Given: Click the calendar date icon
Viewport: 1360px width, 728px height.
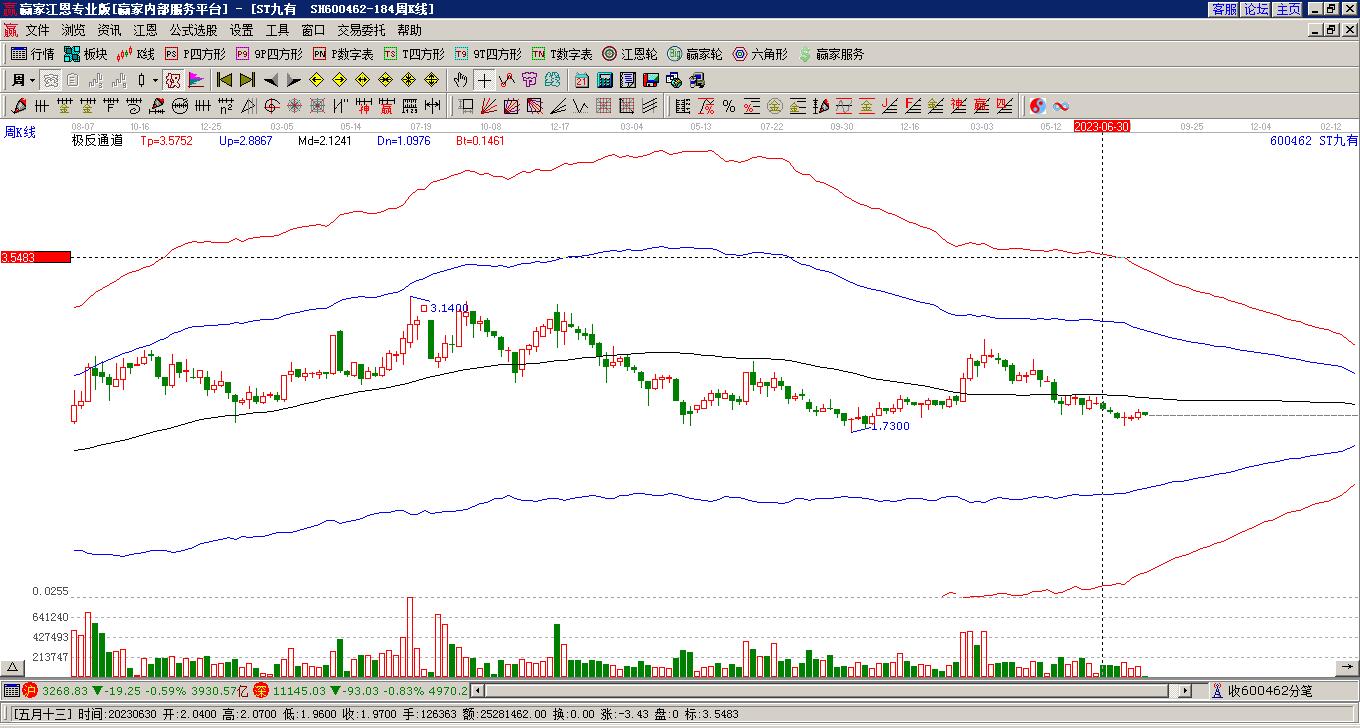Looking at the screenshot, I should 582,80.
